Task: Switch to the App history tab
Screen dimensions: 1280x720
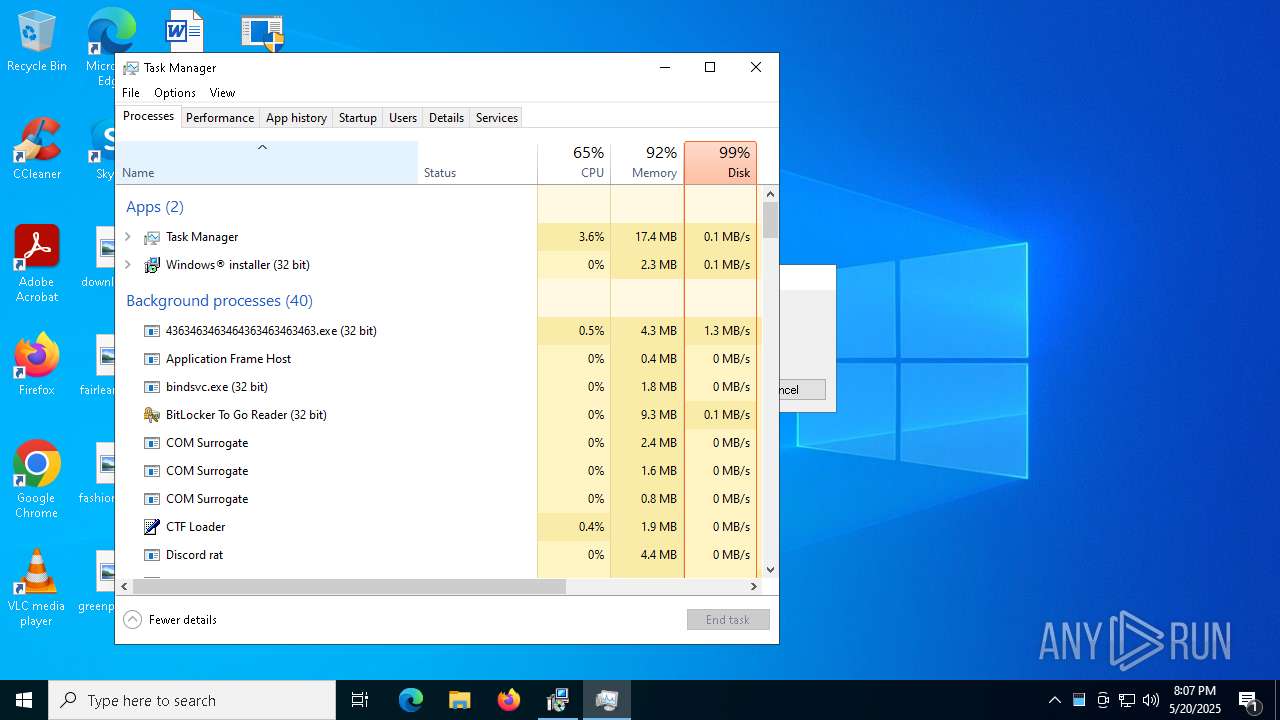Action: click(x=296, y=118)
